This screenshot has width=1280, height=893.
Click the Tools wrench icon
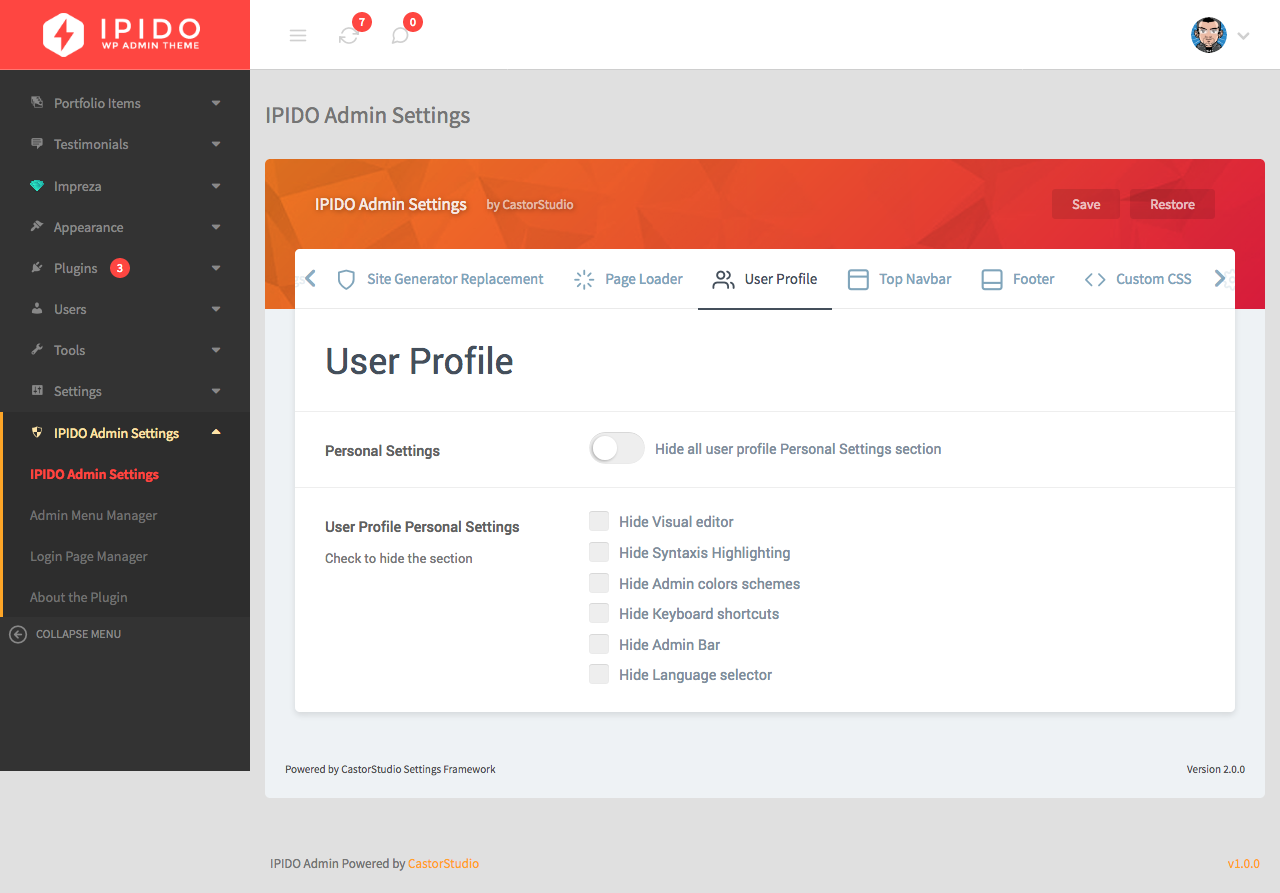pyautogui.click(x=37, y=350)
